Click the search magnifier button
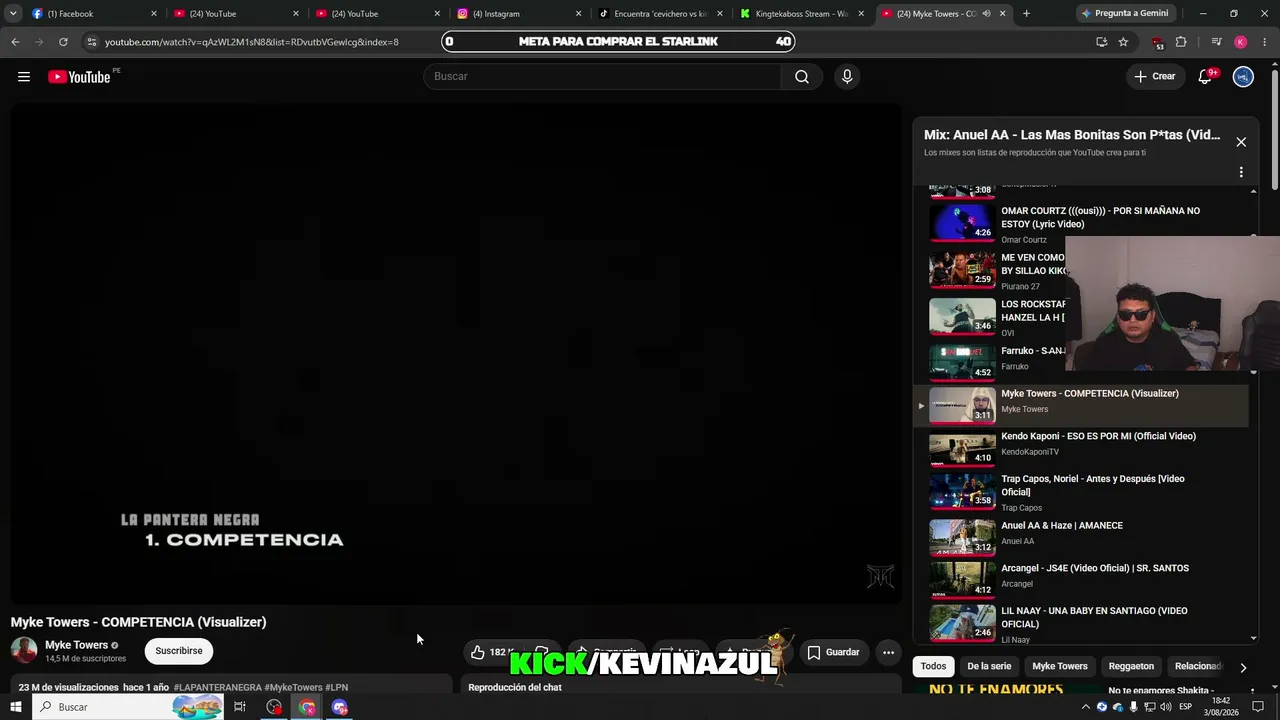Image resolution: width=1280 pixels, height=720 pixels. coord(802,77)
